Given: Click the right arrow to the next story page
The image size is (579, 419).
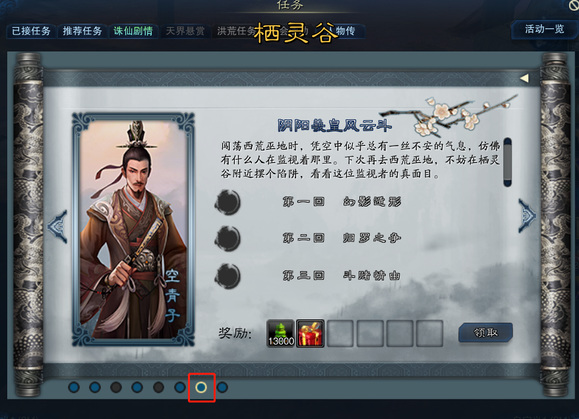Looking at the screenshot, I should (527, 216).
